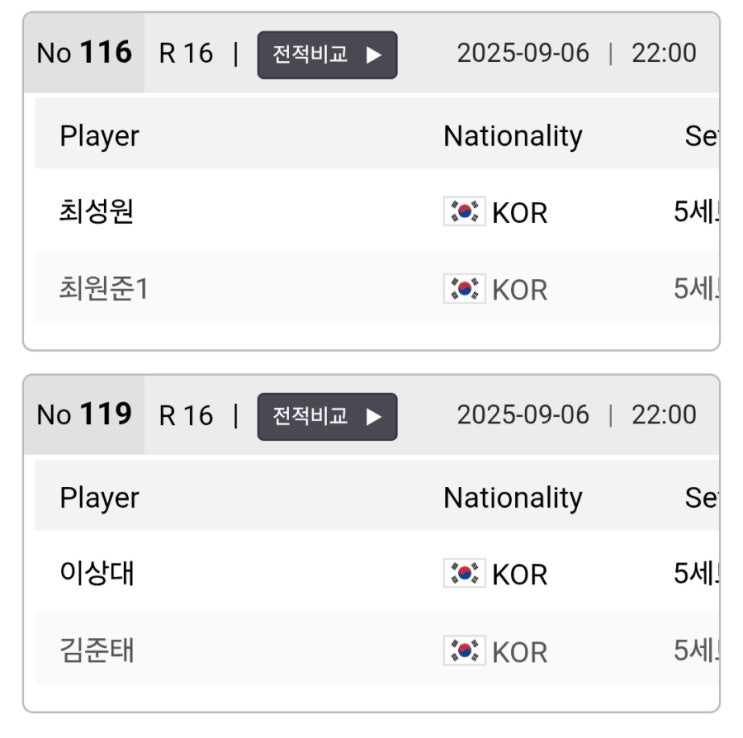Click the play arrow in match 119 button

coord(373,417)
